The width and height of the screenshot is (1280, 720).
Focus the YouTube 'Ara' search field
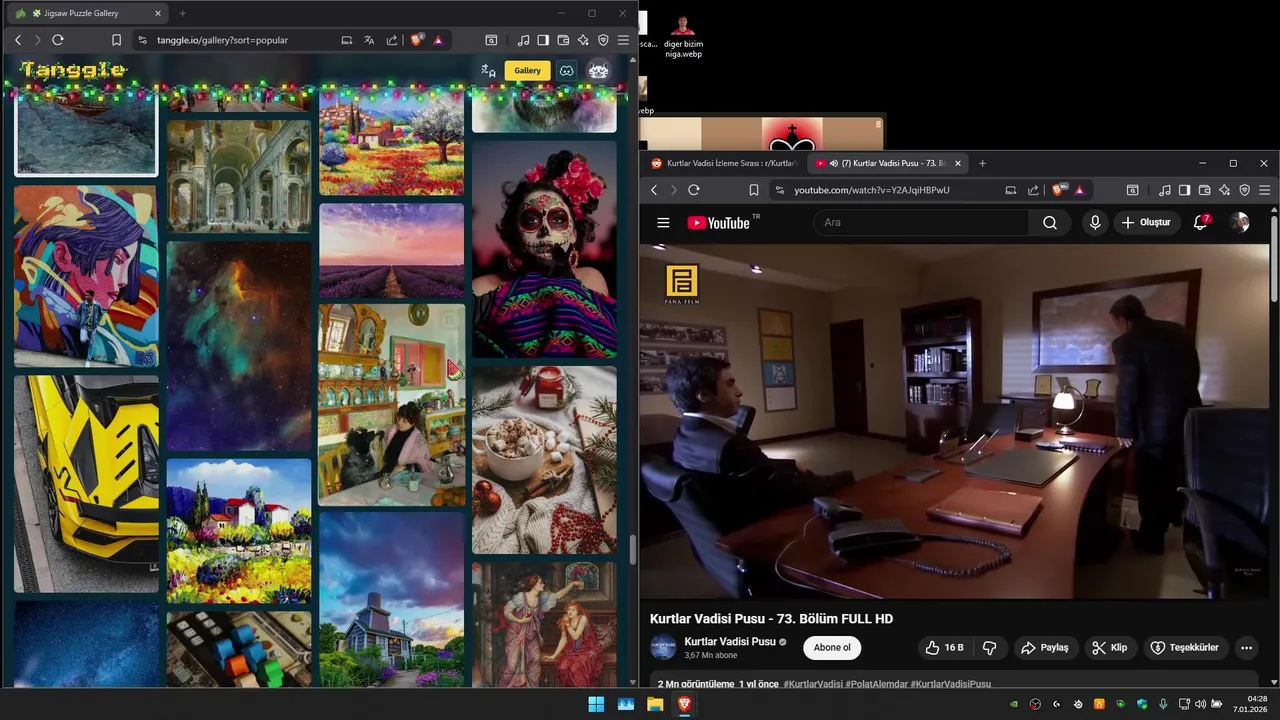tap(921, 222)
